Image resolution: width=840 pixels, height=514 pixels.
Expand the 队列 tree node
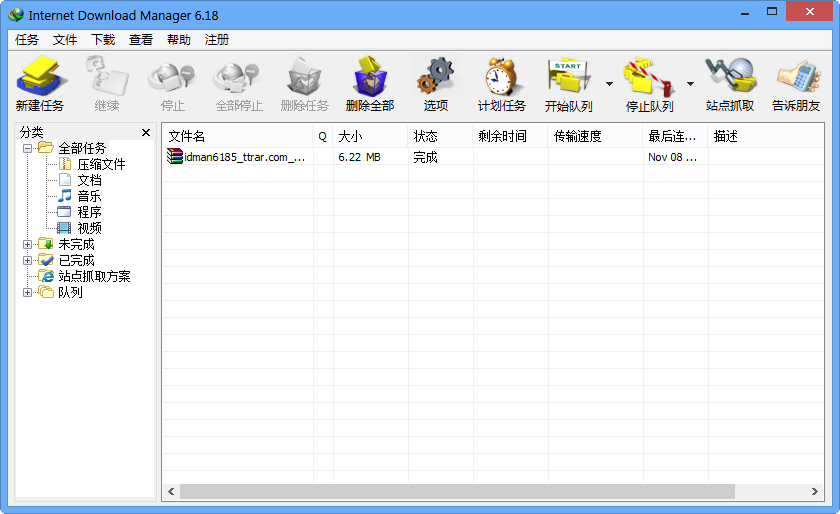click(27, 292)
